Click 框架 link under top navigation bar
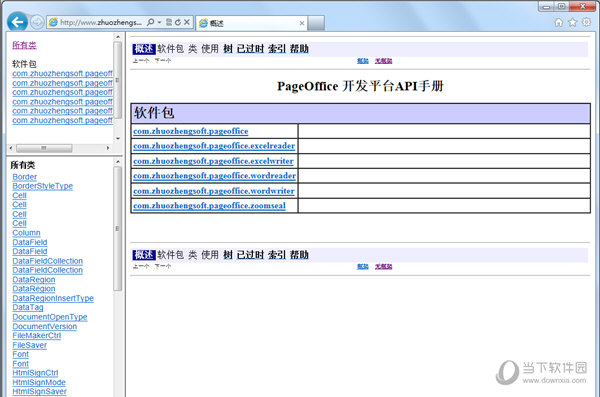 tap(363, 61)
